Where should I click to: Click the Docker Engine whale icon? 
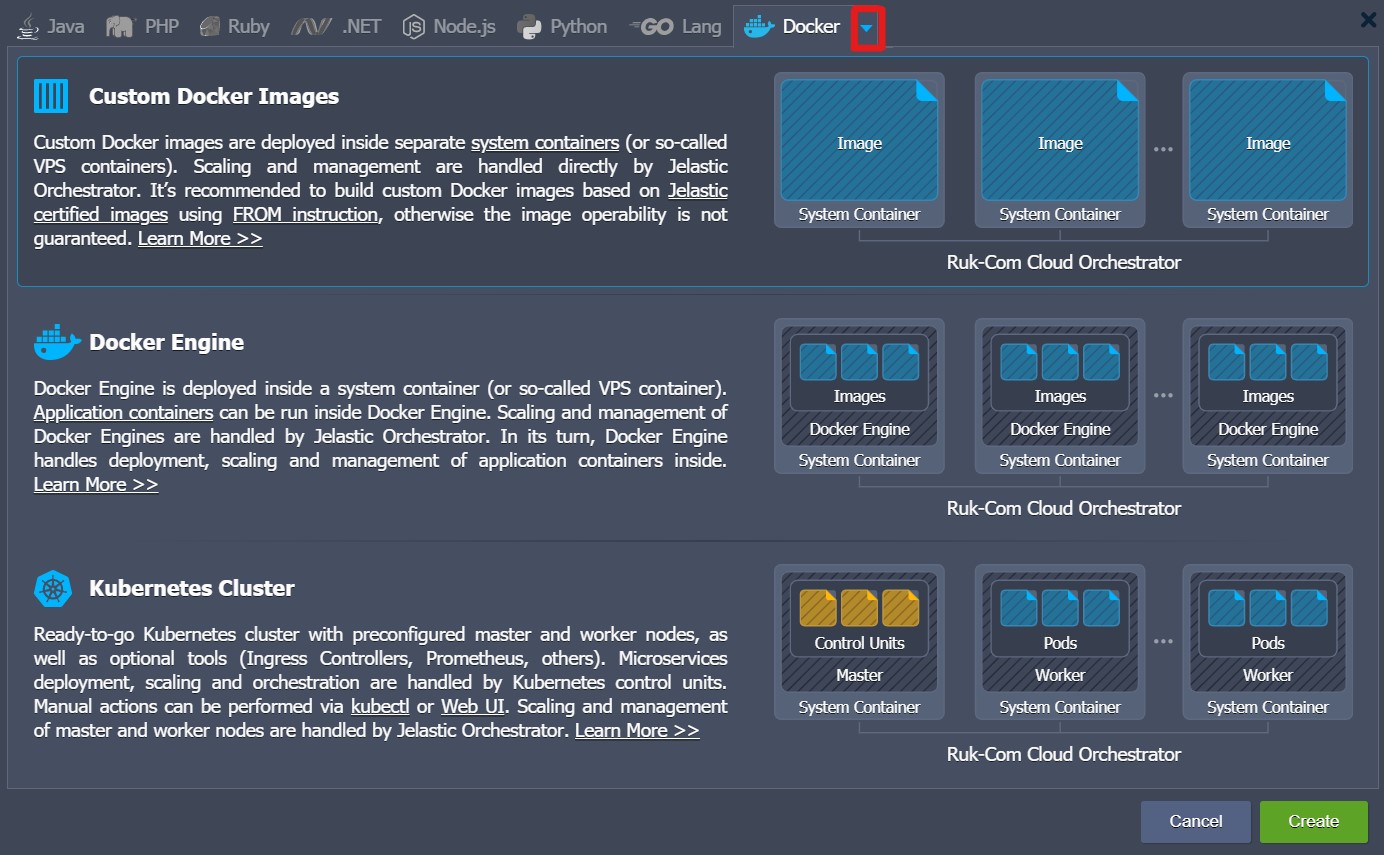pos(57,342)
